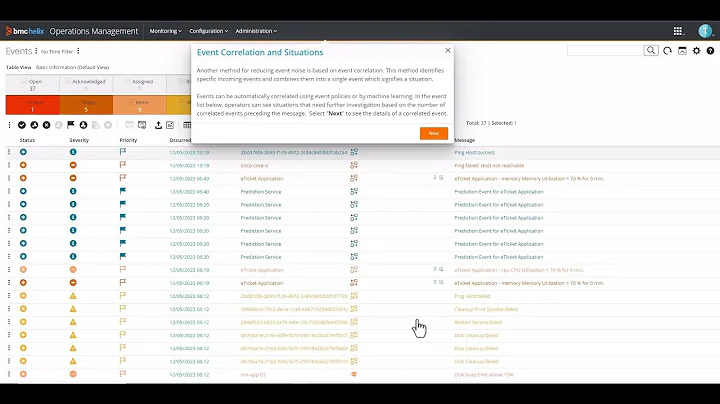Click the priority flag in Ping Host success row
720x404 pixels.
click(123, 152)
